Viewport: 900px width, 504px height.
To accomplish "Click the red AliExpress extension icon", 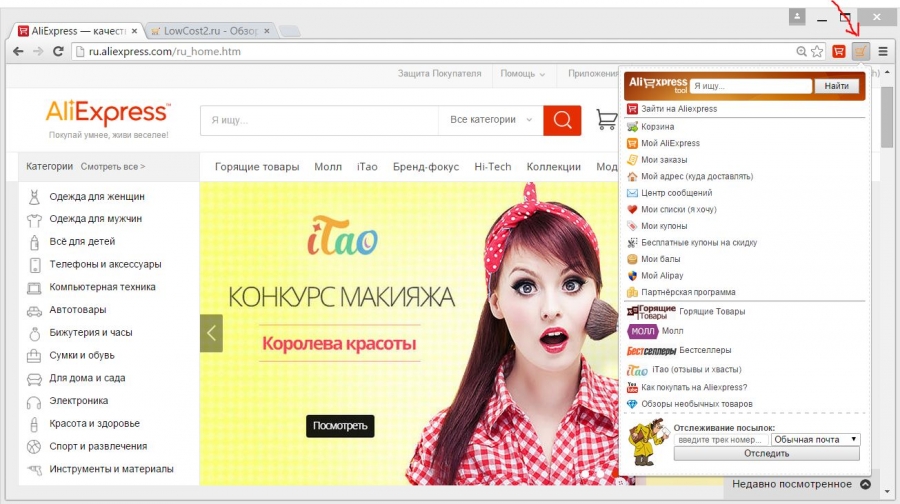I will [839, 52].
